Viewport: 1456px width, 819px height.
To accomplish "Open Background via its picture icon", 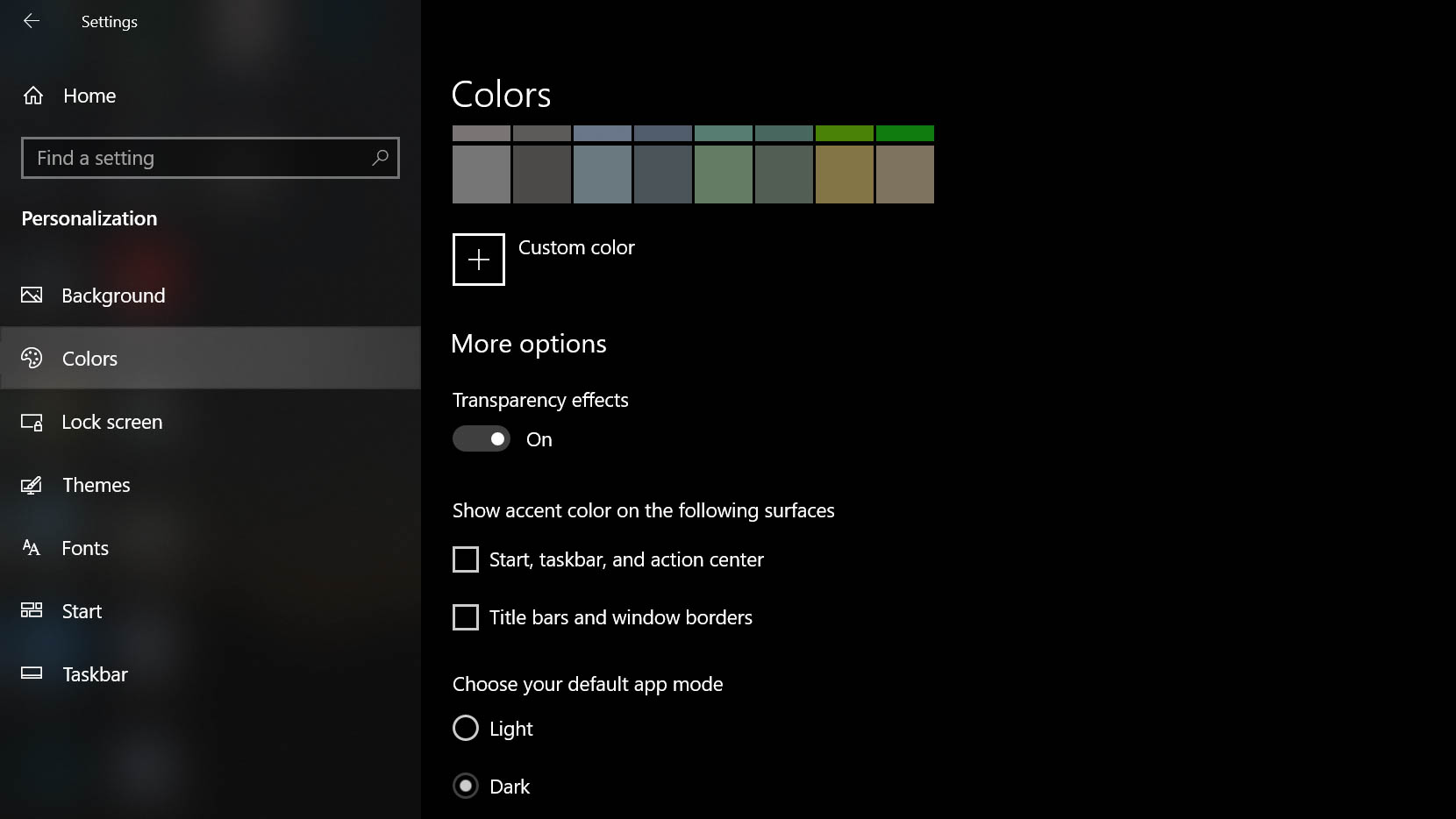I will (32, 296).
